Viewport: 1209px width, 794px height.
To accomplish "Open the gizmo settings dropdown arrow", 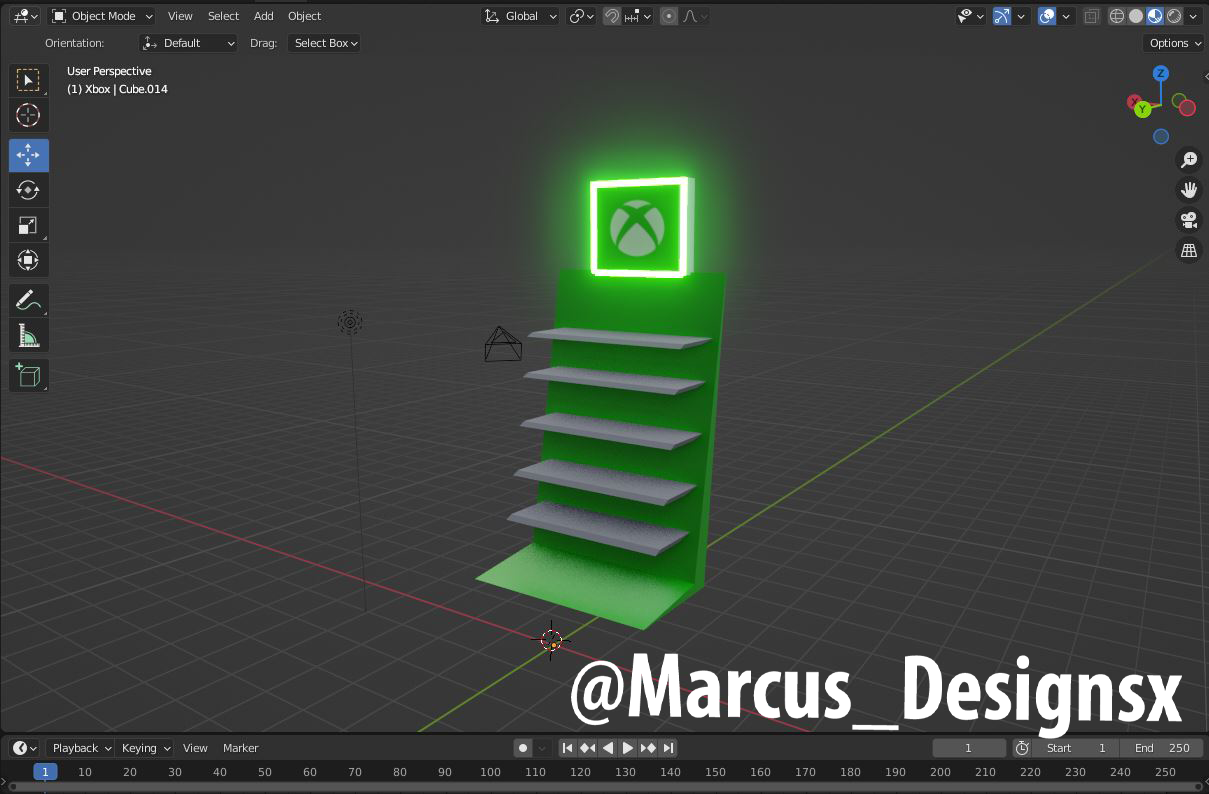I will click(1021, 16).
